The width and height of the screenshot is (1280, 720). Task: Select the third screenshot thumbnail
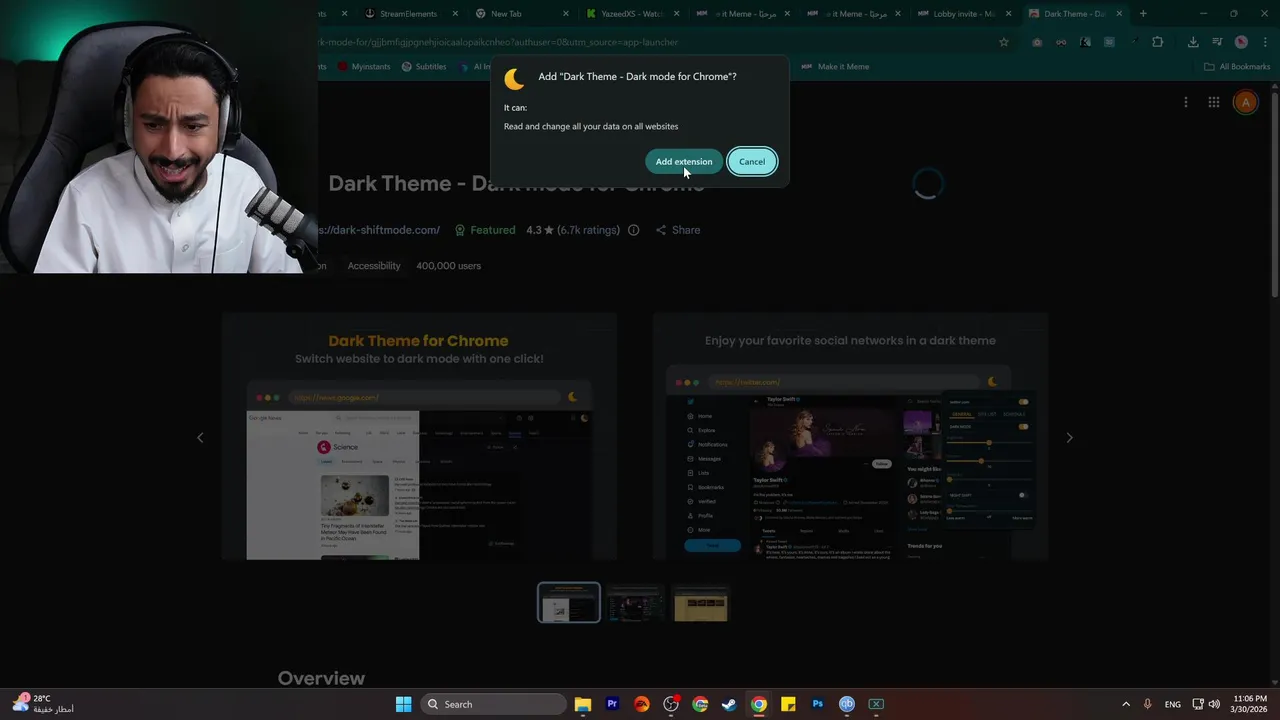tap(701, 602)
